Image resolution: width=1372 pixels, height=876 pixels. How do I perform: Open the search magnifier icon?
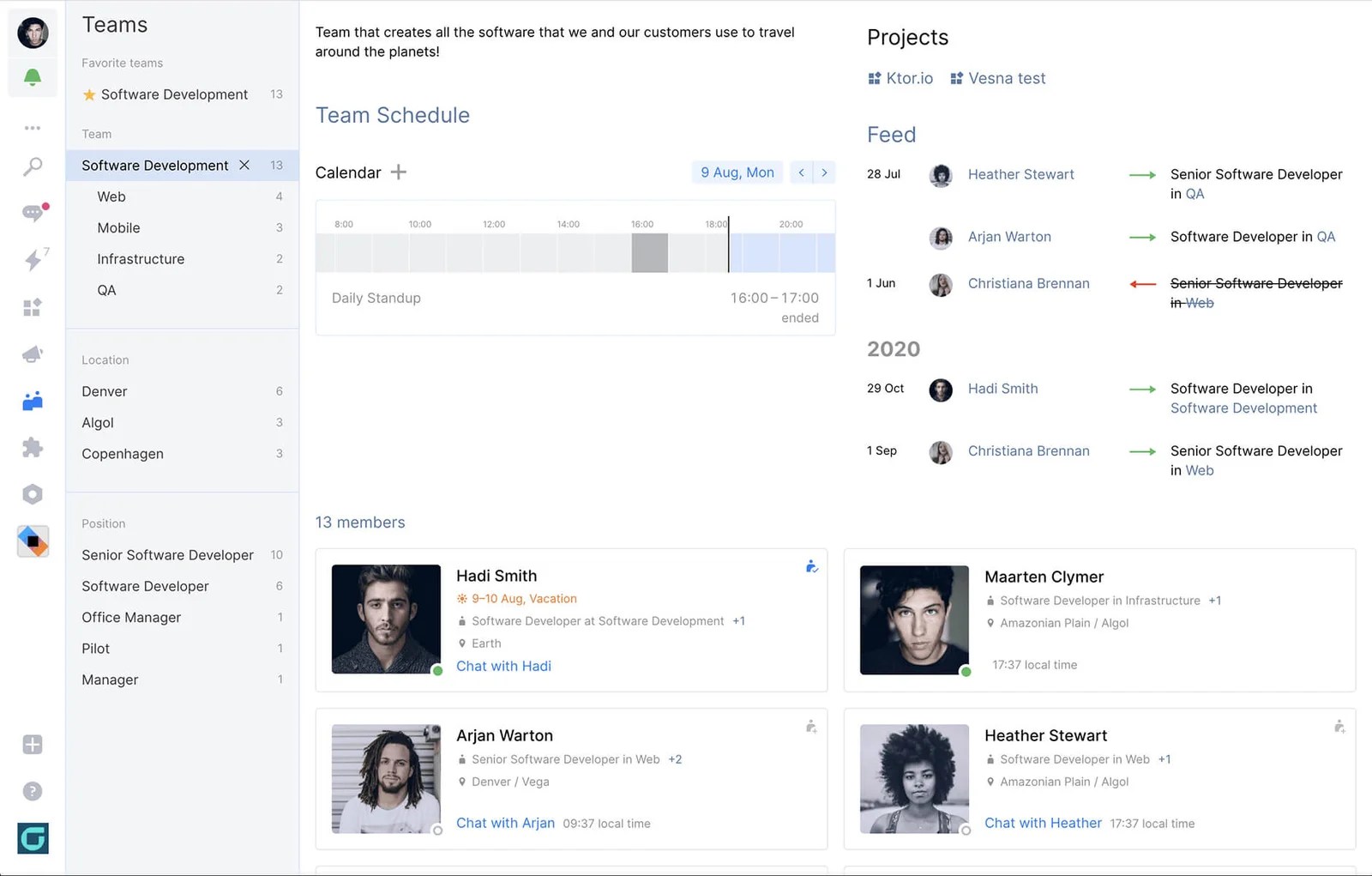(x=33, y=166)
